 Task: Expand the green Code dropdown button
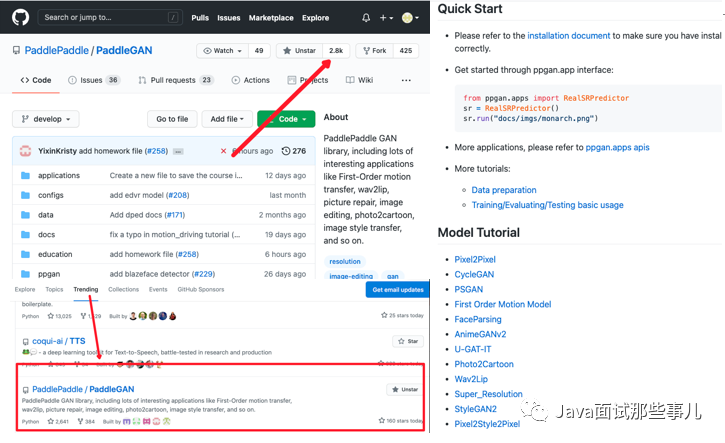pos(286,119)
